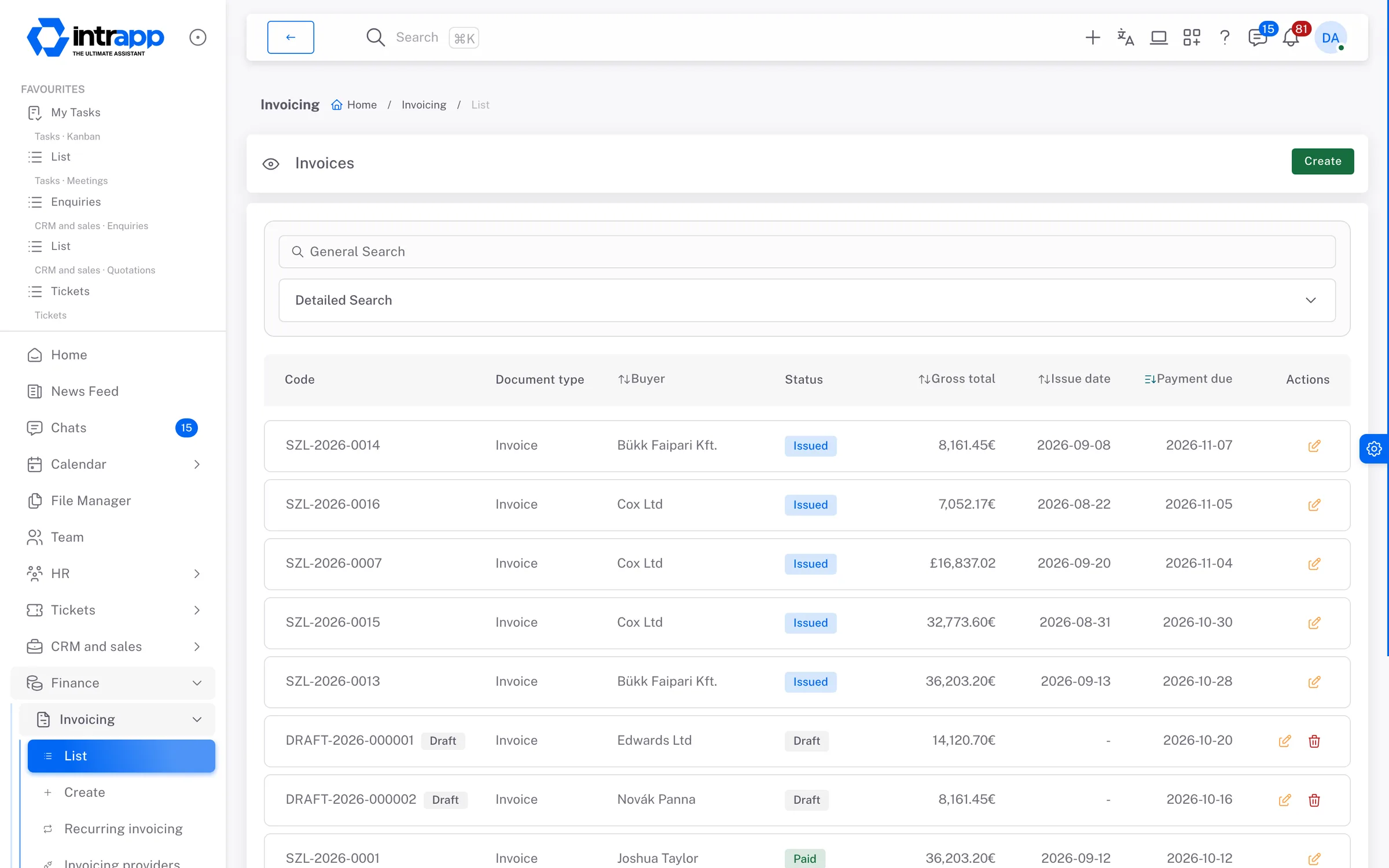Screen dimensions: 1389x868
Task: Click the top Search box
Action: 422,38
